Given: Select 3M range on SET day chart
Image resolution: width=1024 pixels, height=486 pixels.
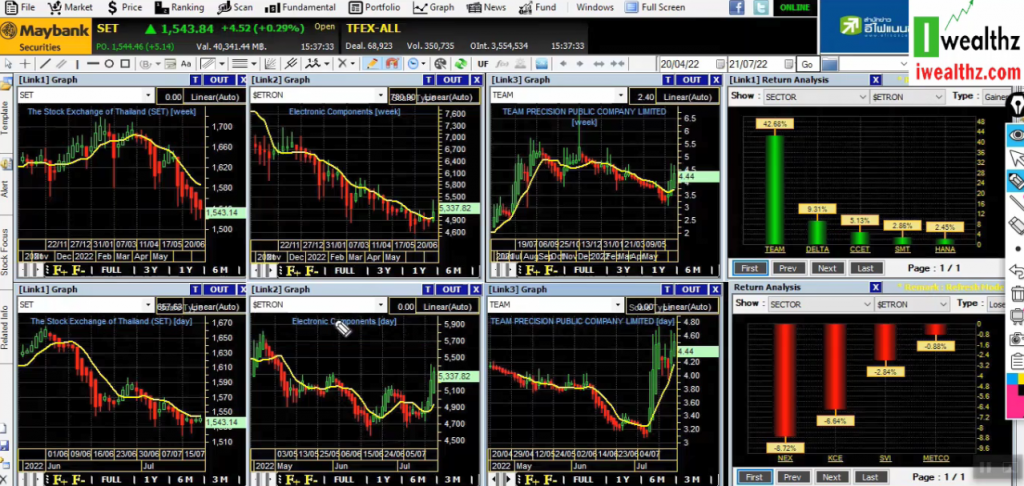Looking at the screenshot, I should pyautogui.click(x=220, y=479).
